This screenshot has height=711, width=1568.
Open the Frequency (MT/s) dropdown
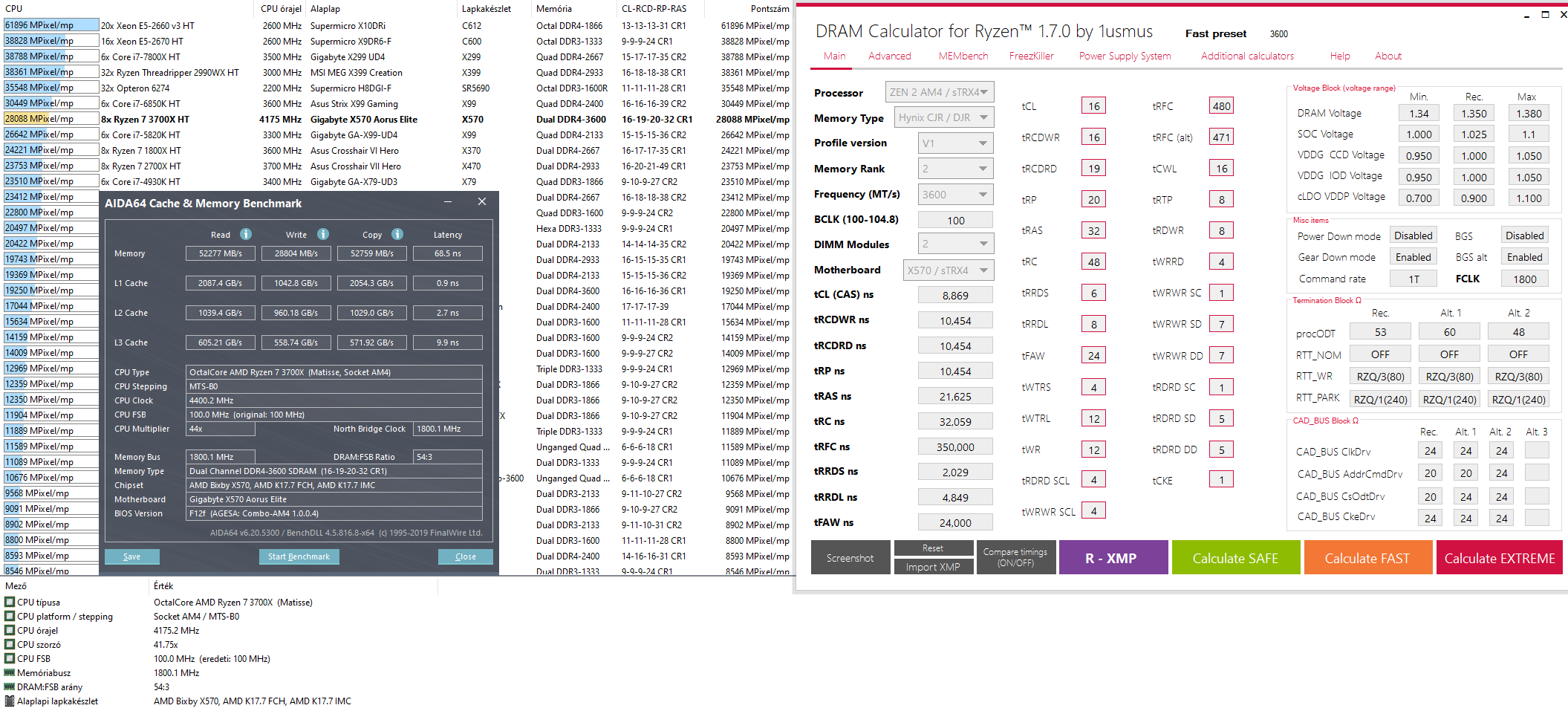click(x=956, y=195)
